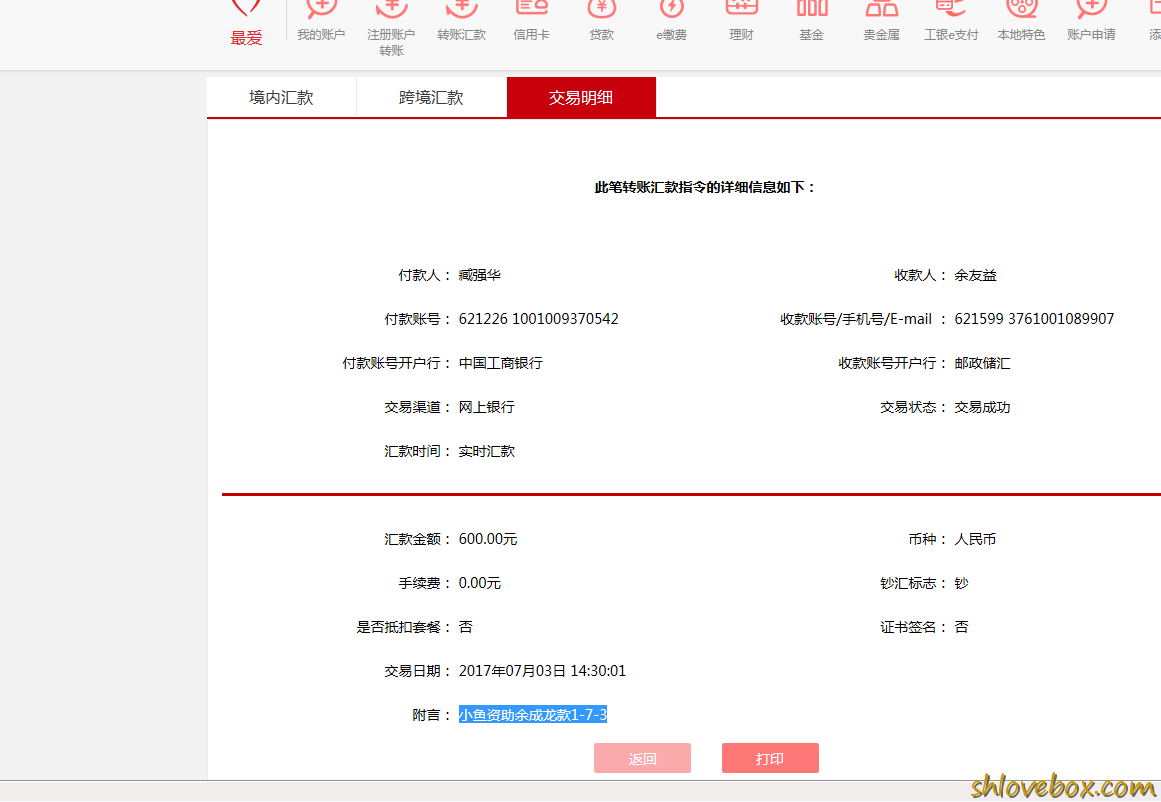The height and width of the screenshot is (802, 1161).
Task: Click payer account number 621226 1001009370542
Action: (538, 319)
